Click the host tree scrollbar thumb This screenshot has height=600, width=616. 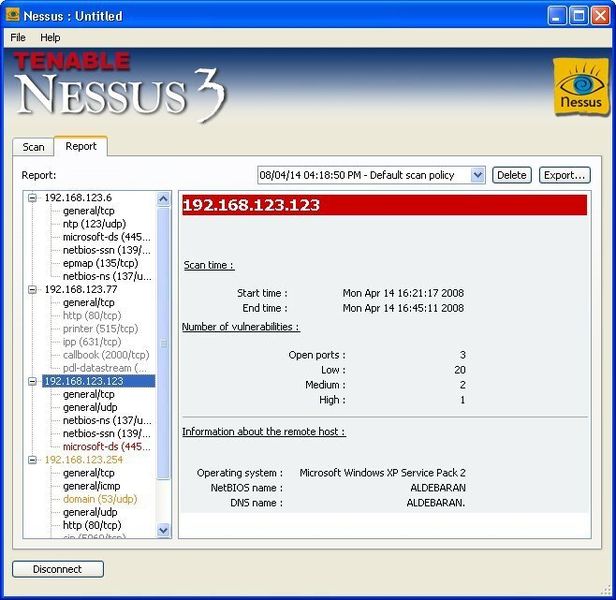(x=163, y=343)
